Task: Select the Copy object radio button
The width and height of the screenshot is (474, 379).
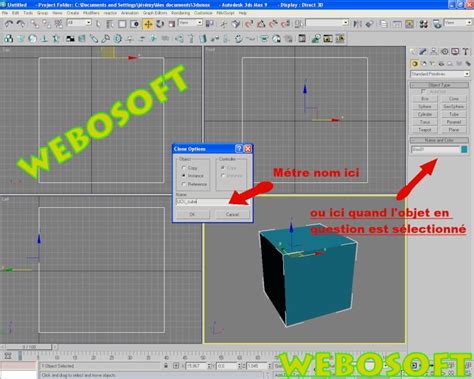Action: [x=184, y=168]
